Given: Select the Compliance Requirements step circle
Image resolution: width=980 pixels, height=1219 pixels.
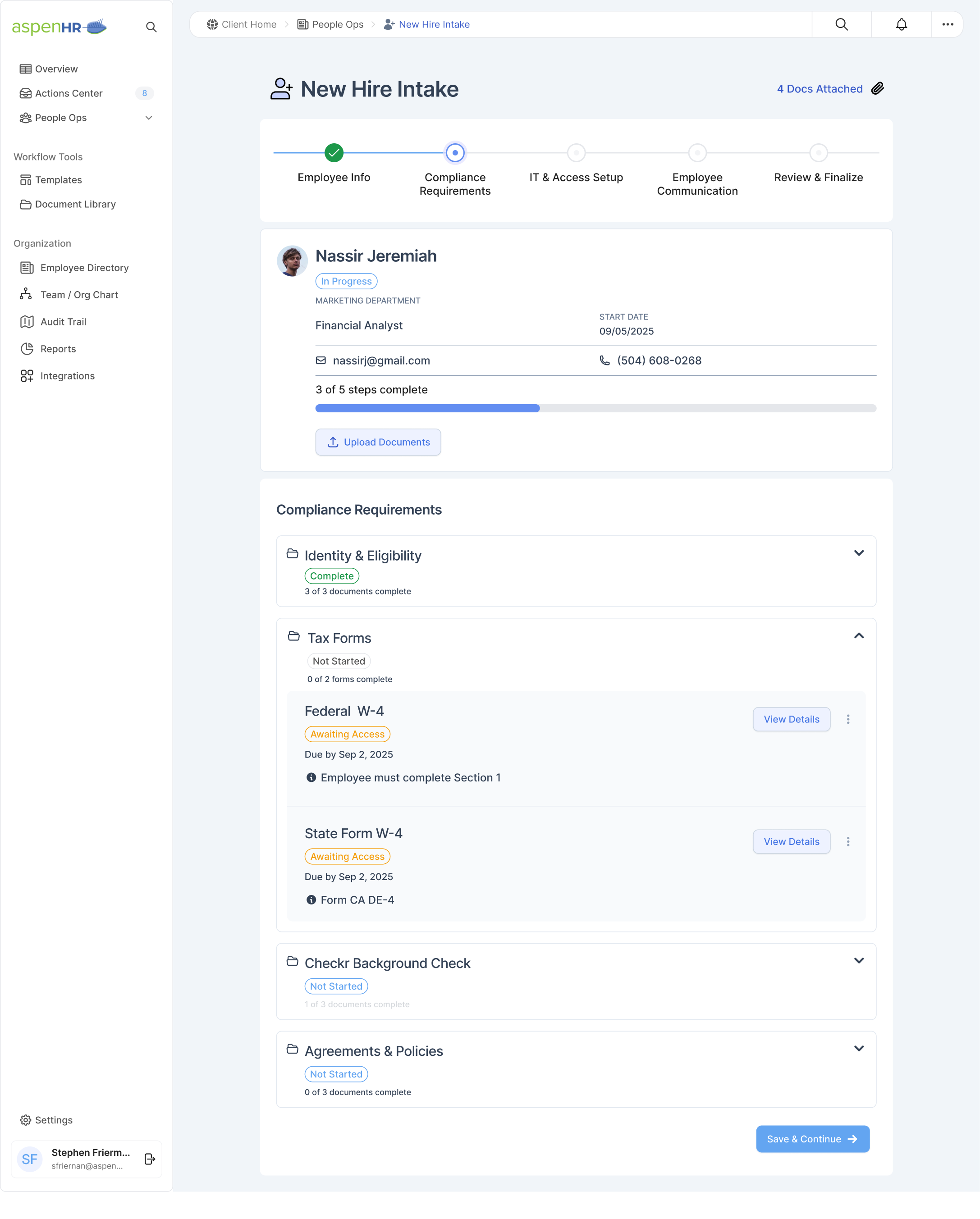Looking at the screenshot, I should pos(455,153).
